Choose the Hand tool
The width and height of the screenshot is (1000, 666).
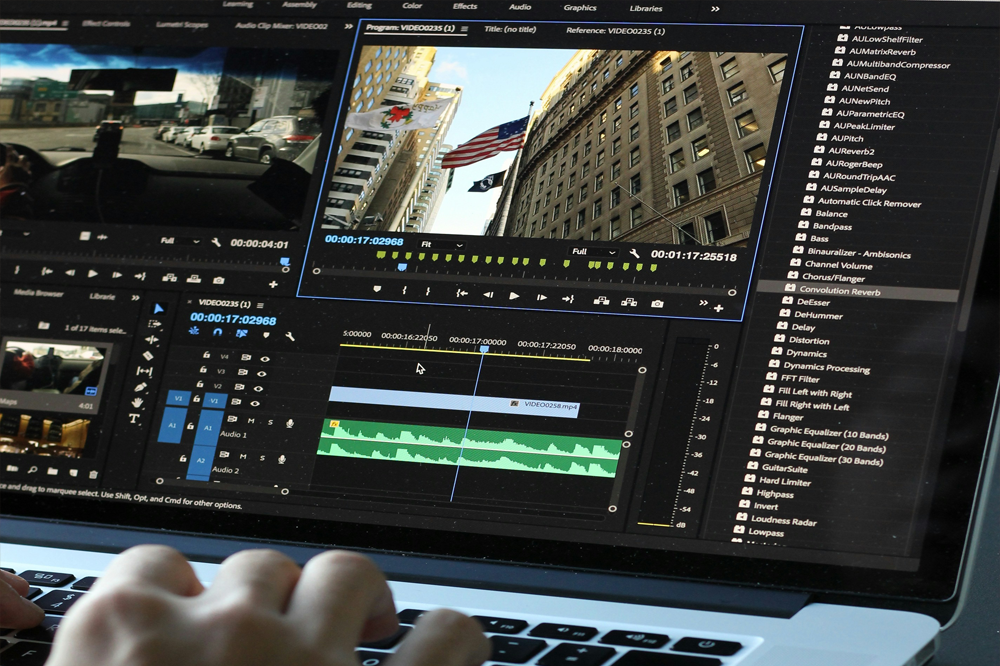coord(137,402)
